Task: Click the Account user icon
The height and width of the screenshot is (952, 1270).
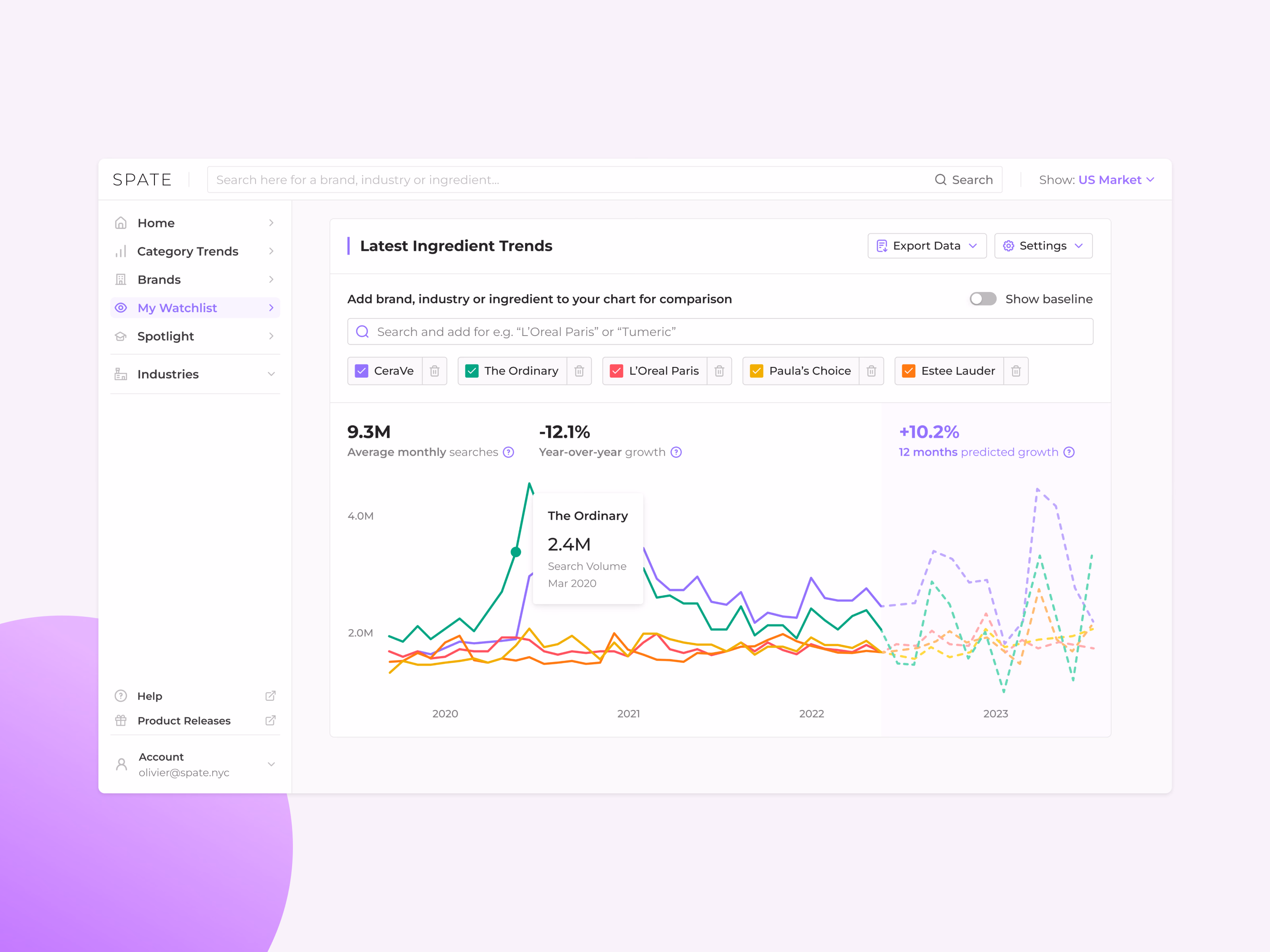Action: 121,764
